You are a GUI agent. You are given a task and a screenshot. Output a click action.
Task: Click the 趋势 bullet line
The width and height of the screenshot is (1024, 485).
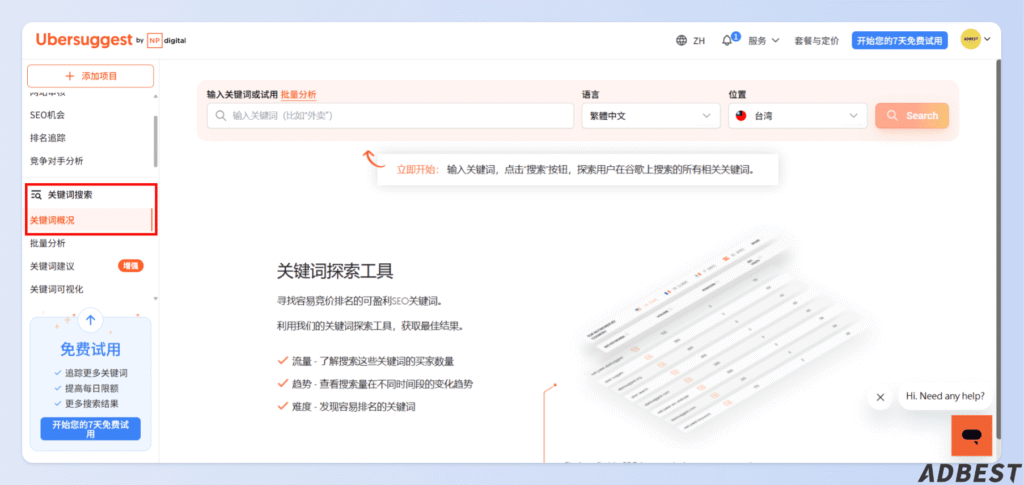tap(375, 384)
